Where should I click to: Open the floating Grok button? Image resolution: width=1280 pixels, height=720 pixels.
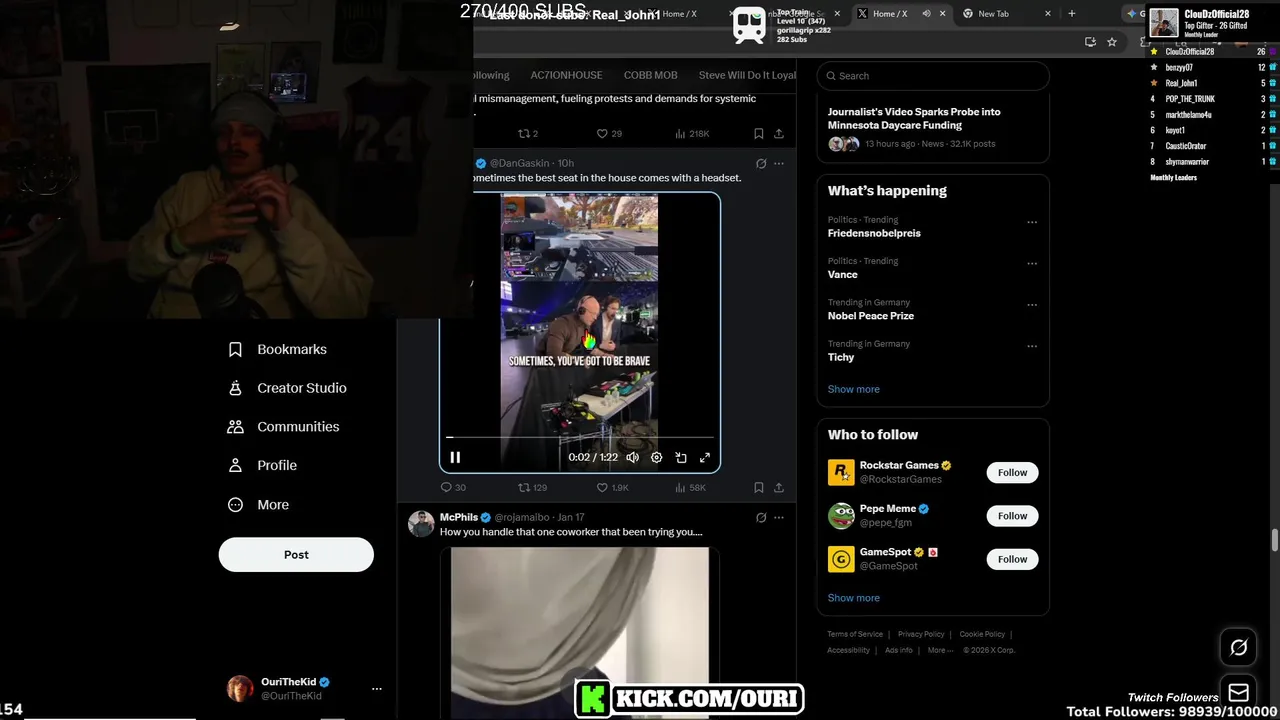(1238, 648)
